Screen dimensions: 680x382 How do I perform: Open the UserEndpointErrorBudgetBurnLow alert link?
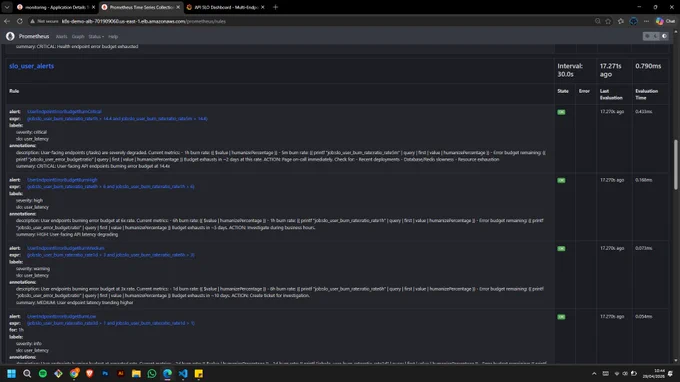coord(61,317)
